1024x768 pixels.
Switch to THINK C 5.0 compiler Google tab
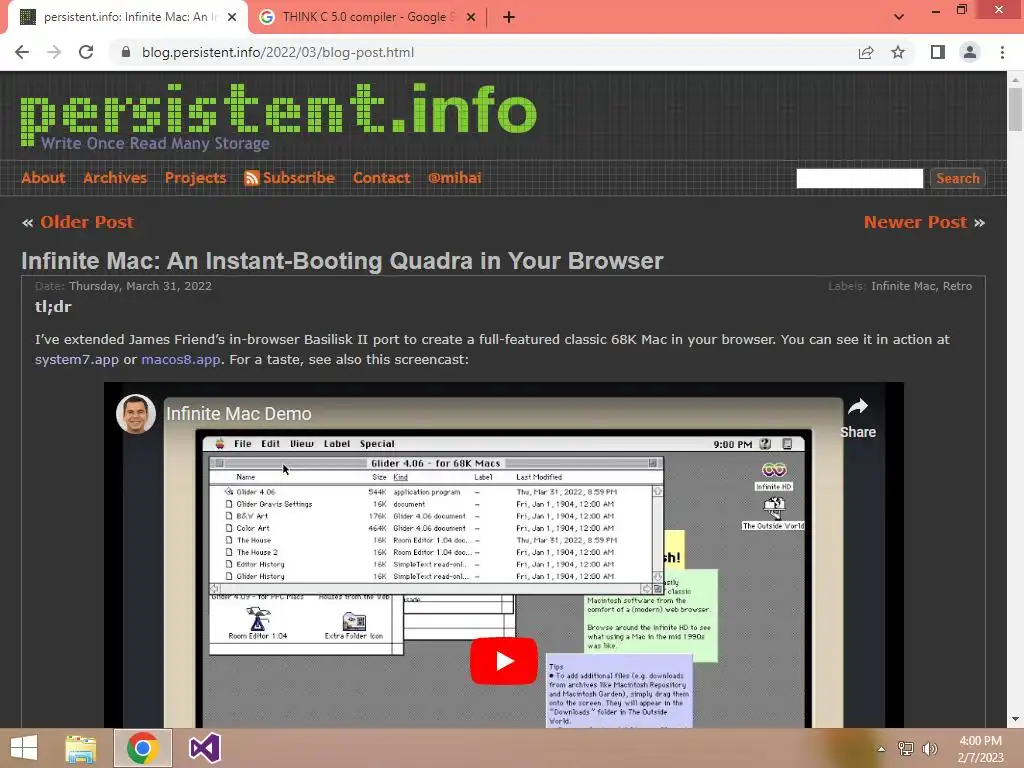pos(368,17)
